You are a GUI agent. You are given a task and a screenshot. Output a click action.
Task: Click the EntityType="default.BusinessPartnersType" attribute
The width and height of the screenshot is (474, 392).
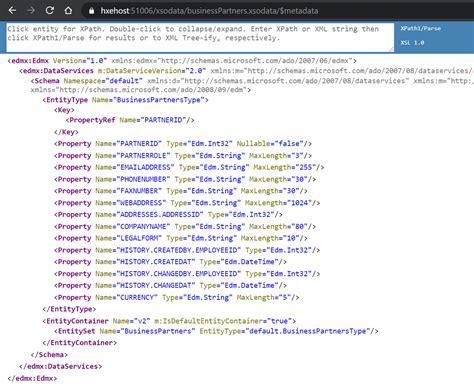[285, 331]
